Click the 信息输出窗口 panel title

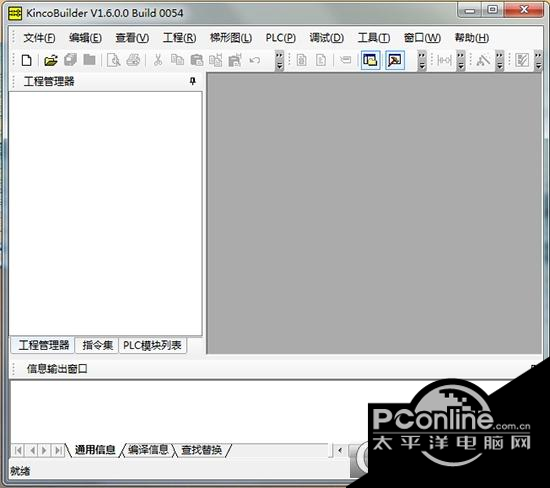click(57, 369)
